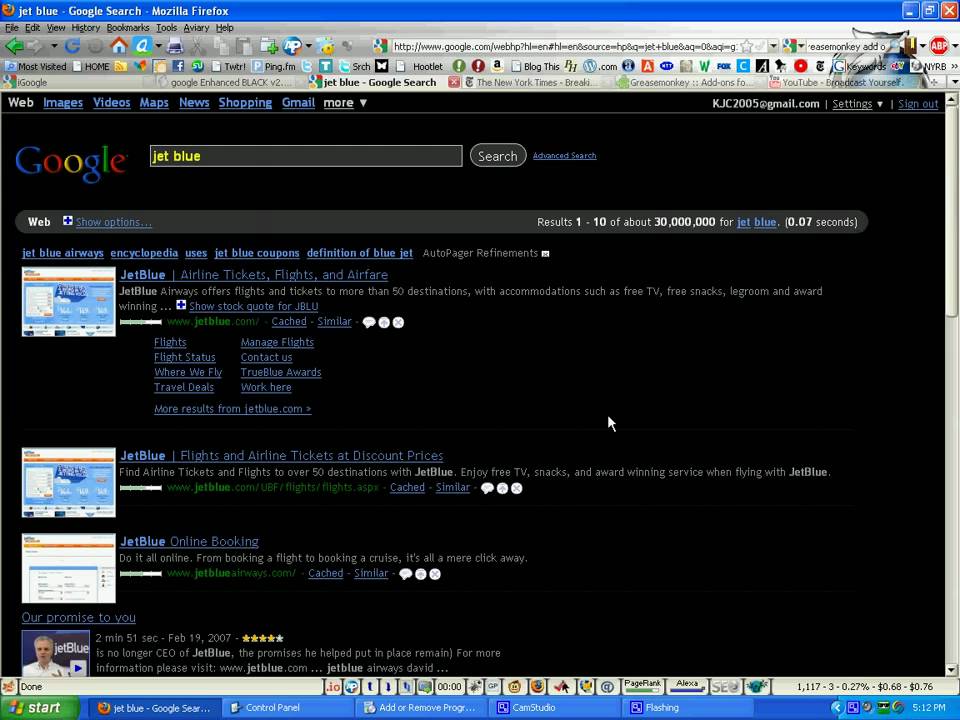Switch to the YouTube Broadcast Yourself tab
The height and width of the screenshot is (720, 960).
(842, 82)
